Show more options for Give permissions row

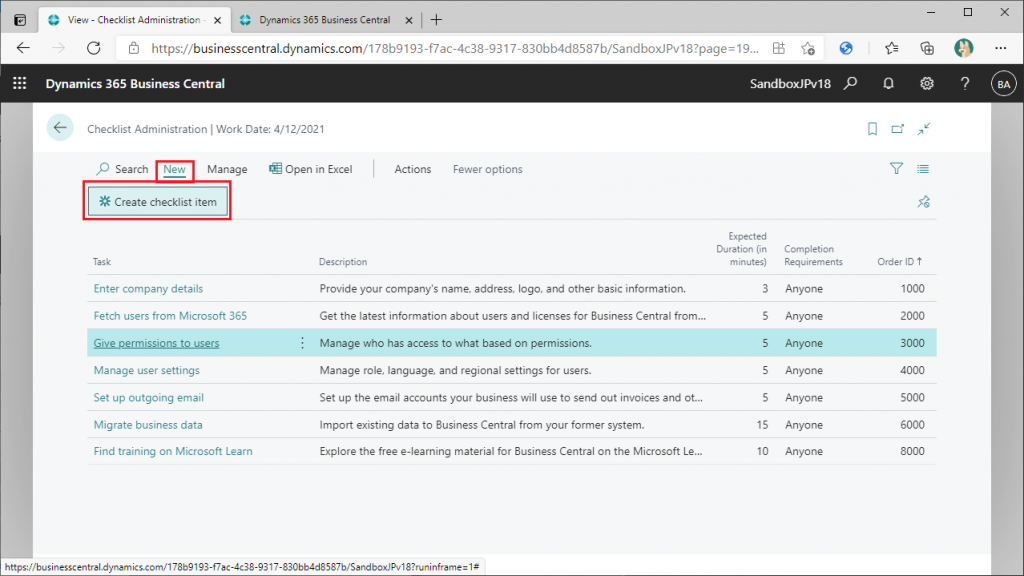[x=302, y=343]
